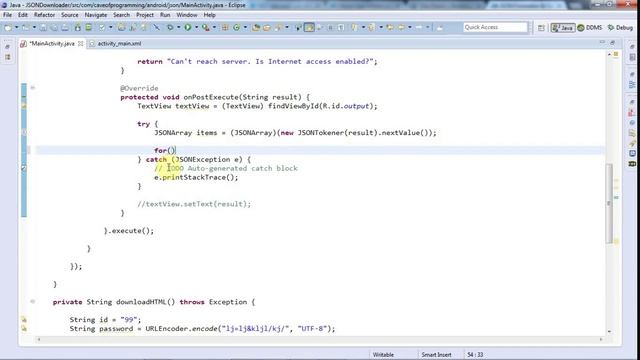Open the Source menu
This screenshot has width=640, height=360.
tap(69, 15)
